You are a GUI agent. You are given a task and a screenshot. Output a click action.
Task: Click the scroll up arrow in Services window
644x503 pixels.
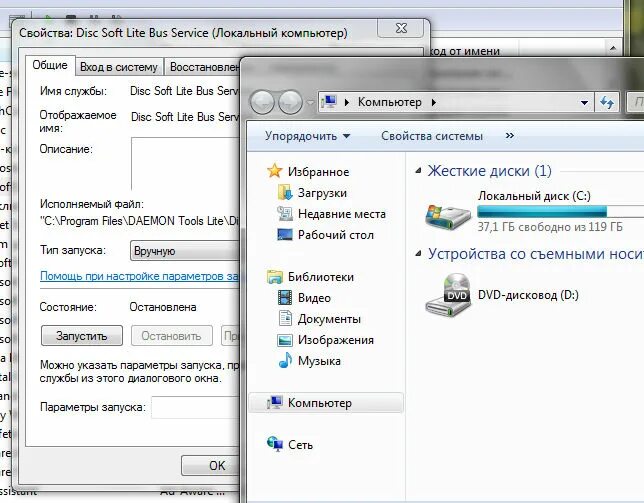(x=613, y=48)
